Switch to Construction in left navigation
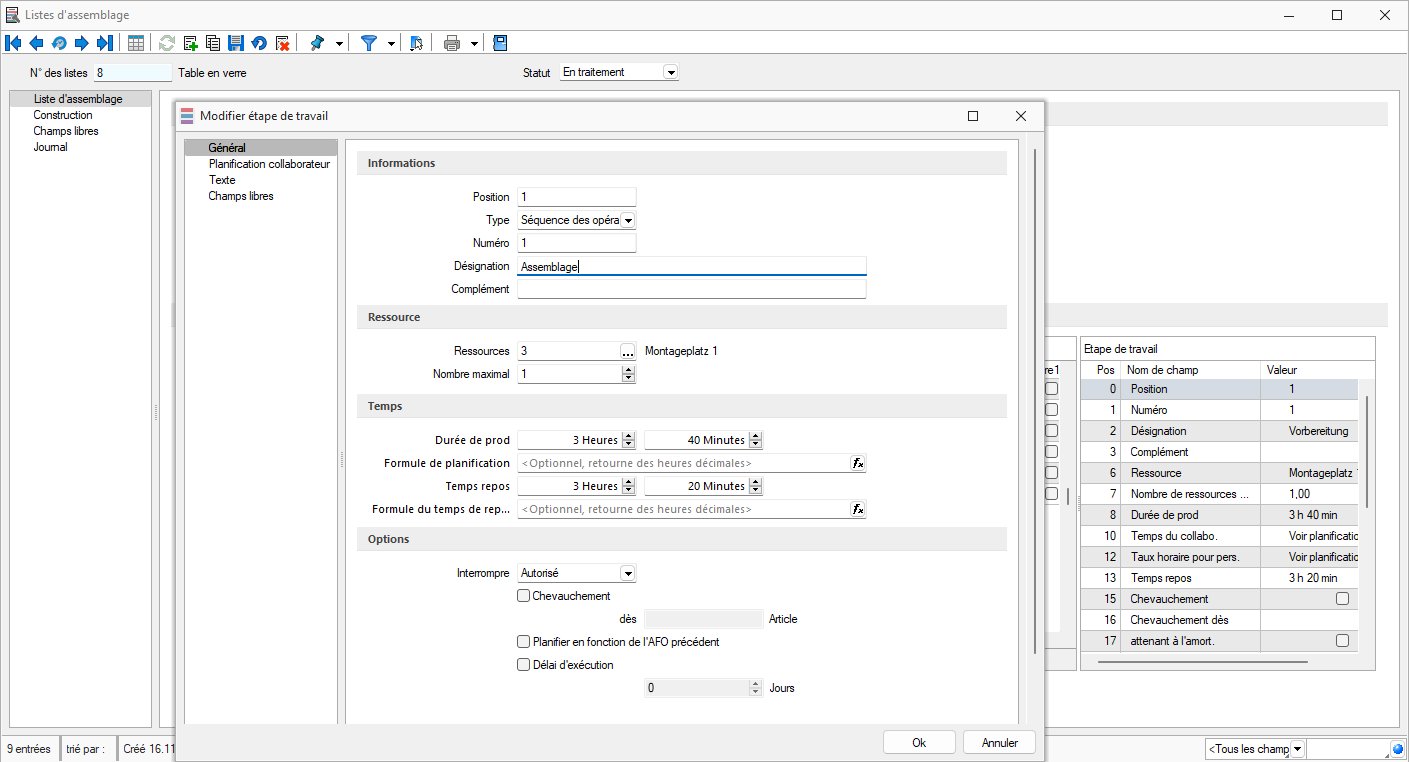1409x762 pixels. [x=63, y=115]
